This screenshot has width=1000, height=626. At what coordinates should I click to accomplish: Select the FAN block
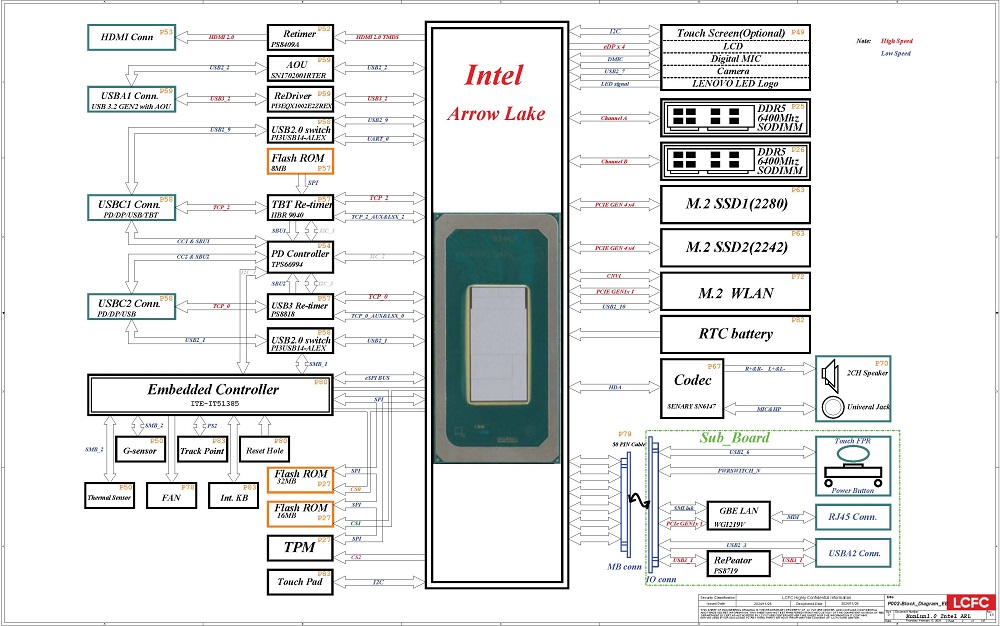point(171,496)
